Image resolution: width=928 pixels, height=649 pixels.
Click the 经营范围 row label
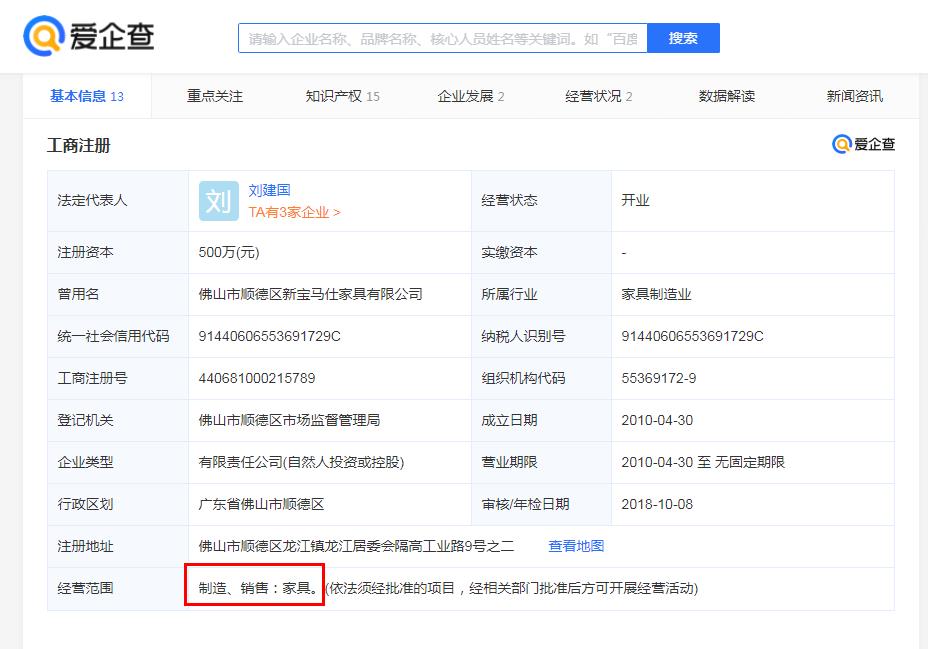pos(85,588)
